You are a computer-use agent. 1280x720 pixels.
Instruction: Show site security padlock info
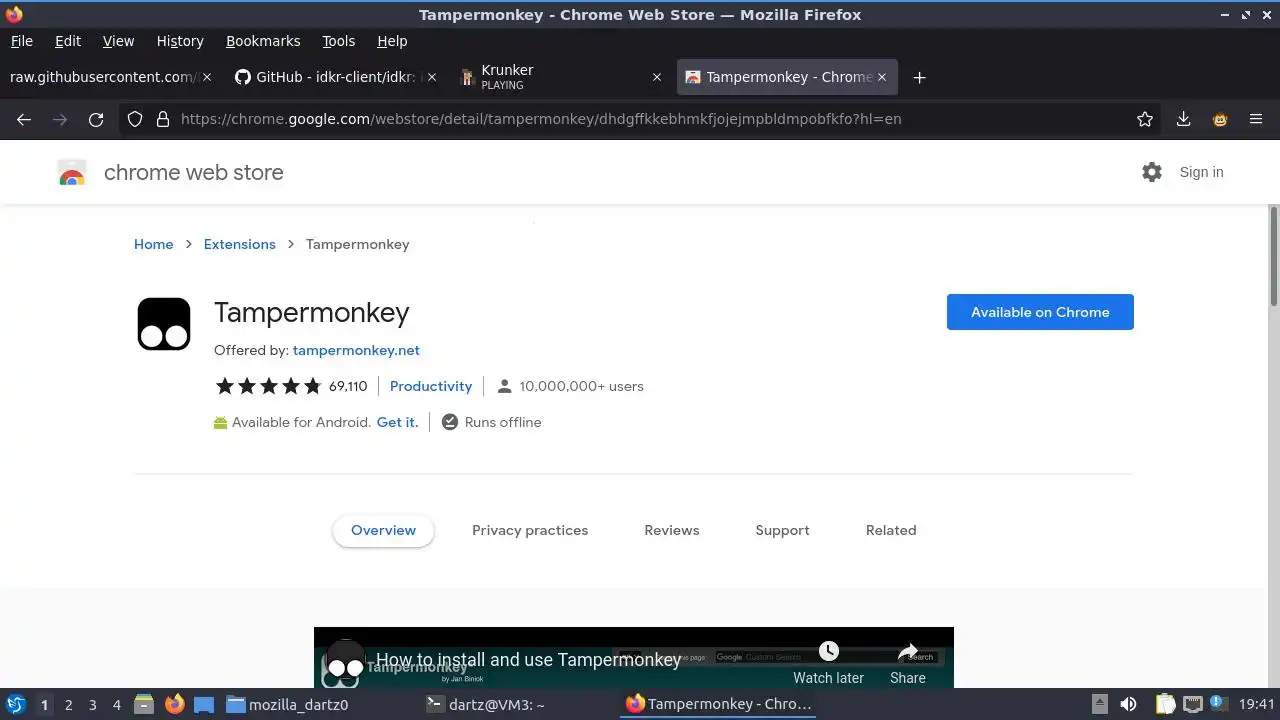point(163,119)
